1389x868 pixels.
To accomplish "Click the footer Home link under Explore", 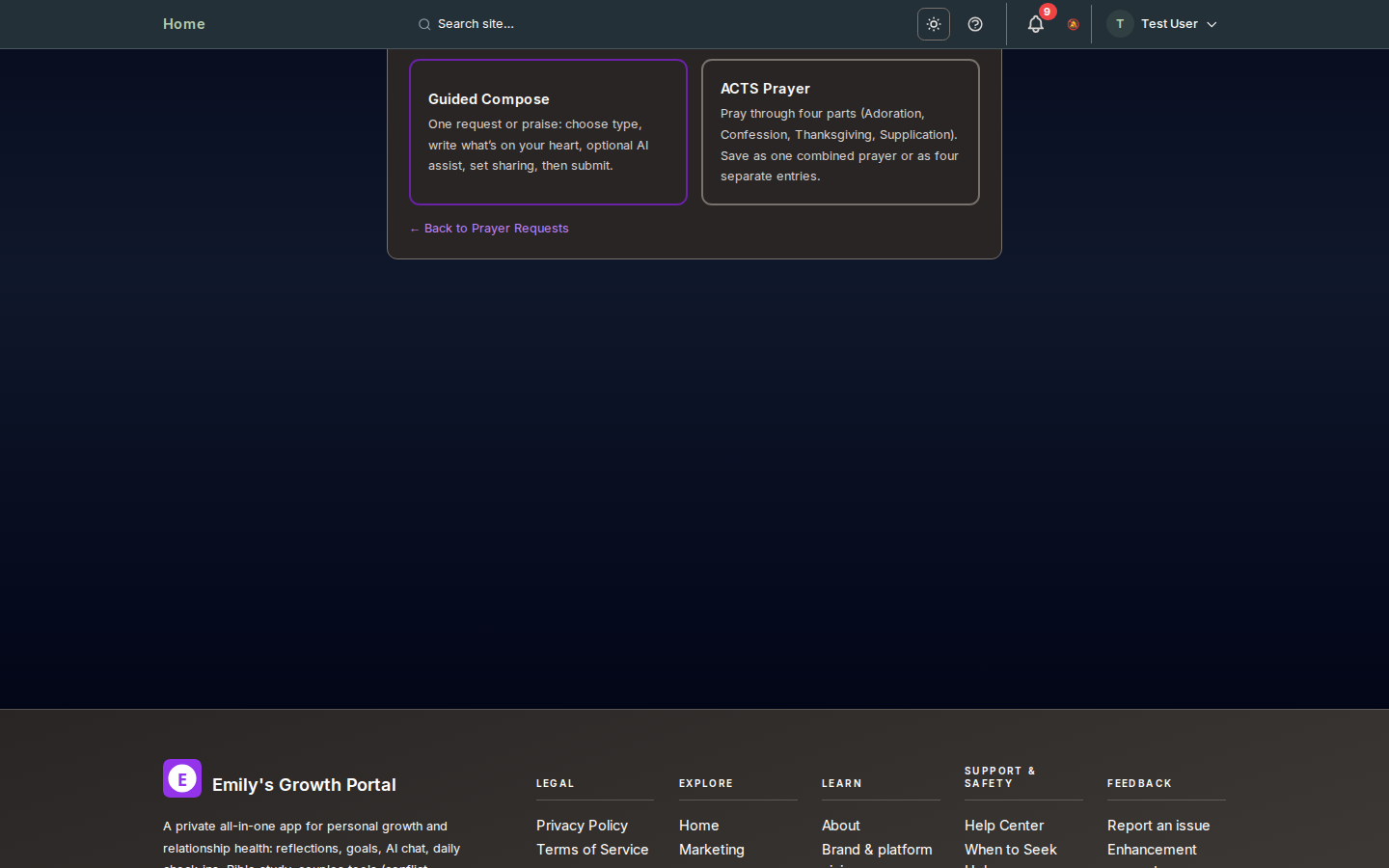I will pos(698,826).
